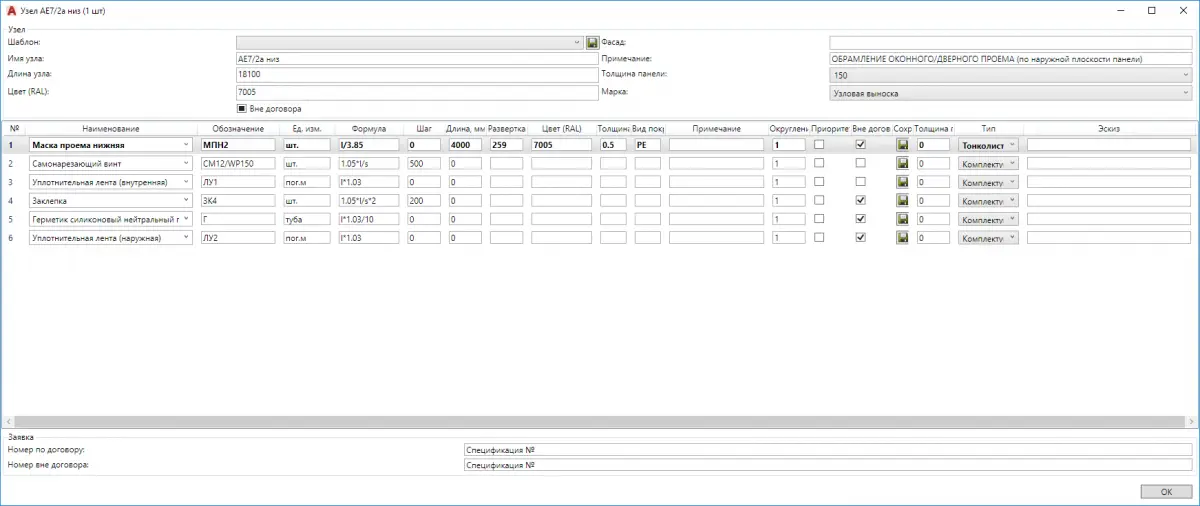Click the Эскиз column header
Screen dimensions: 1200x506
pos(1108,129)
